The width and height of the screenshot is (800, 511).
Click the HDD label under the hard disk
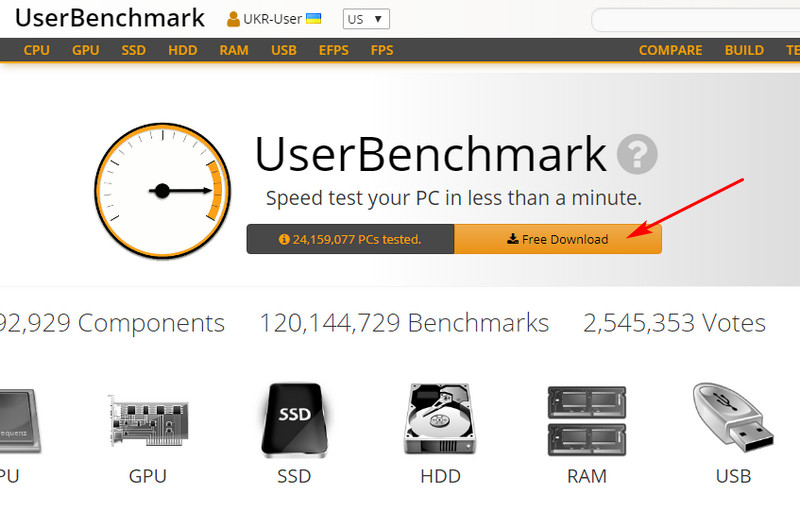[x=440, y=476]
